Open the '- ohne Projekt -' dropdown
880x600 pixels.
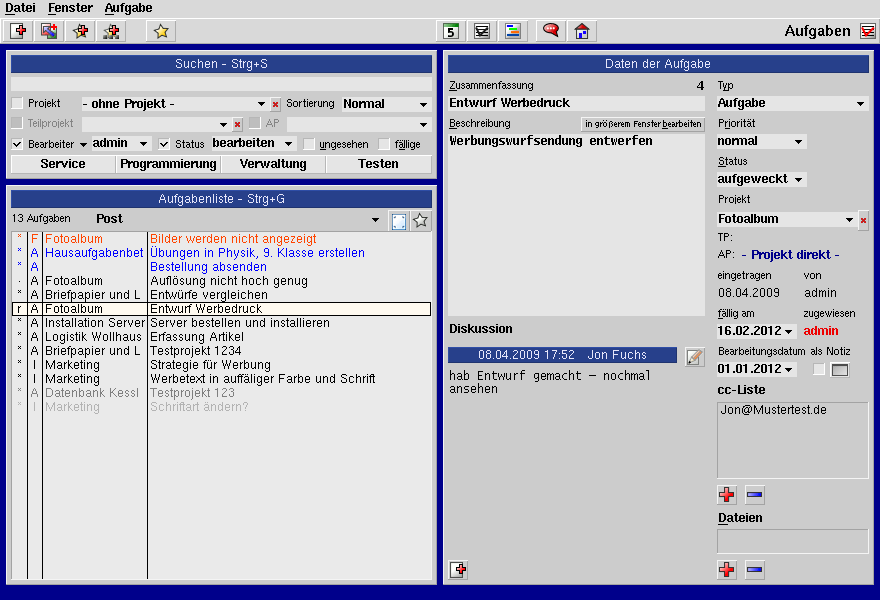(x=174, y=104)
